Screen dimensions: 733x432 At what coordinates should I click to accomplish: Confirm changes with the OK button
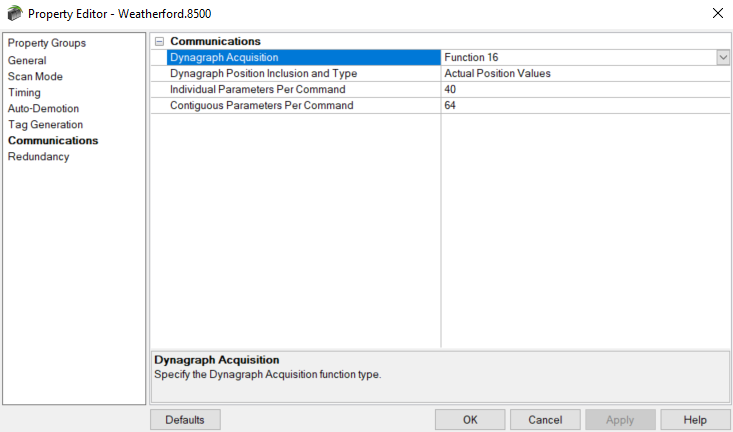click(x=470, y=420)
